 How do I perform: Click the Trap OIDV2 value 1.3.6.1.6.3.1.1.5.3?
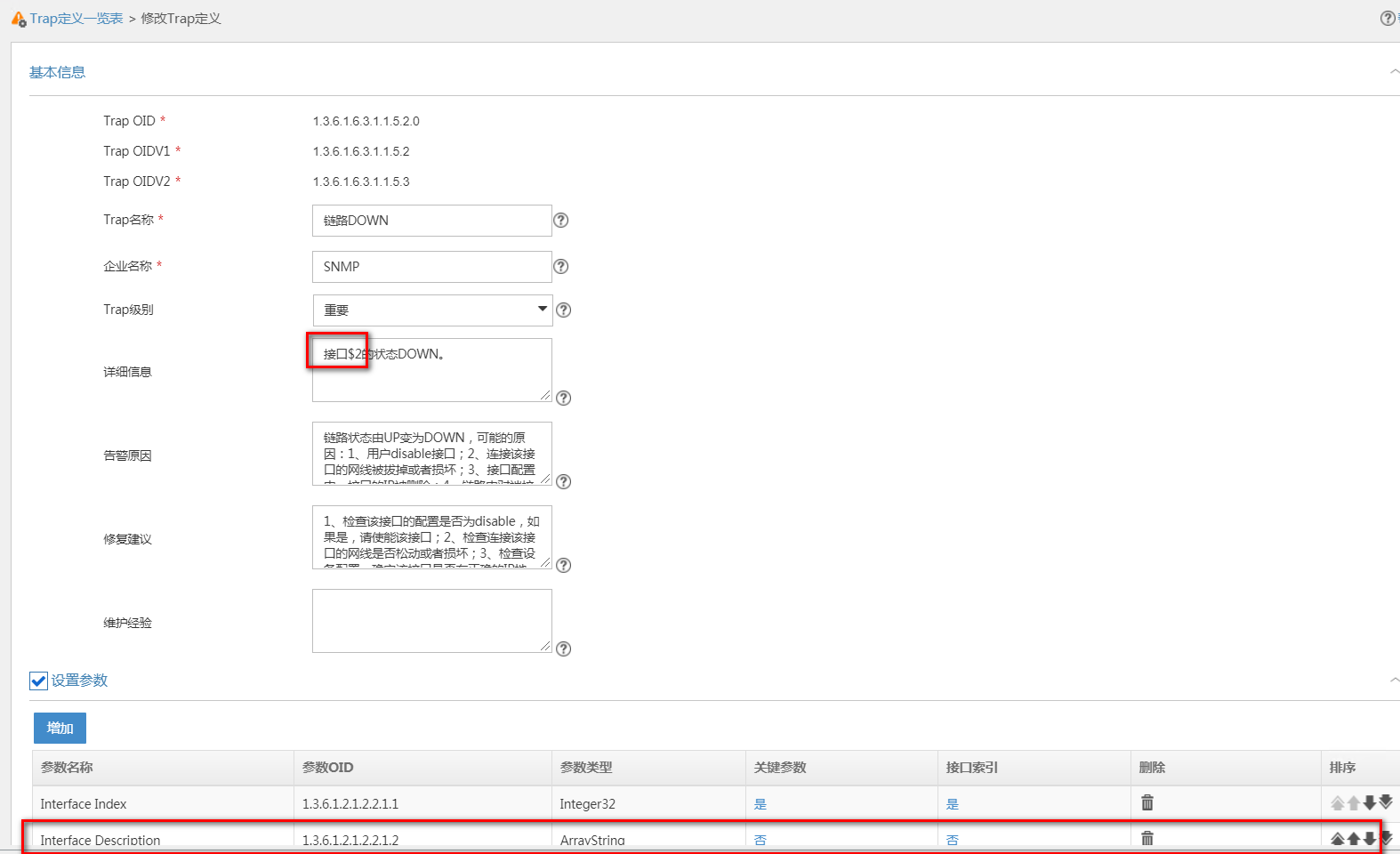coord(361,181)
